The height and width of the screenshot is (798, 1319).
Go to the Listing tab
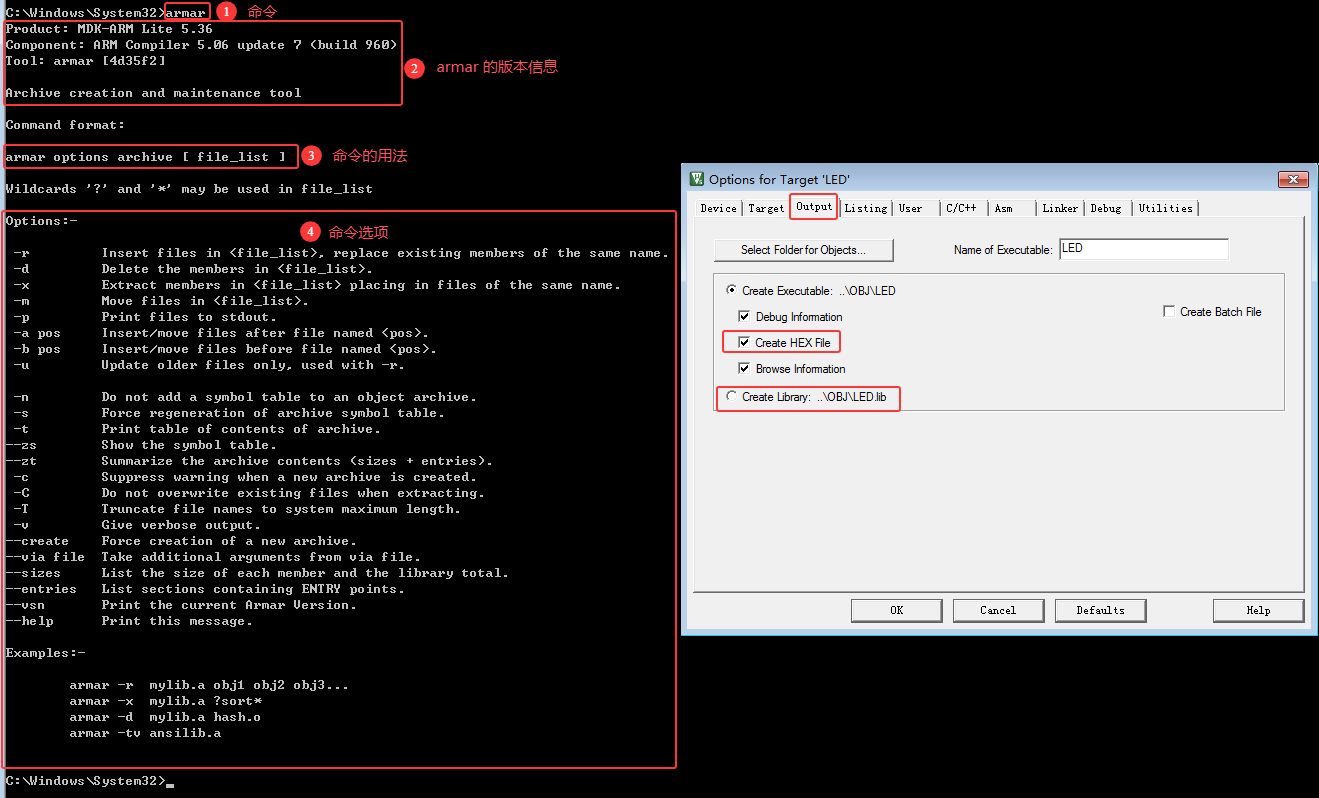(865, 208)
